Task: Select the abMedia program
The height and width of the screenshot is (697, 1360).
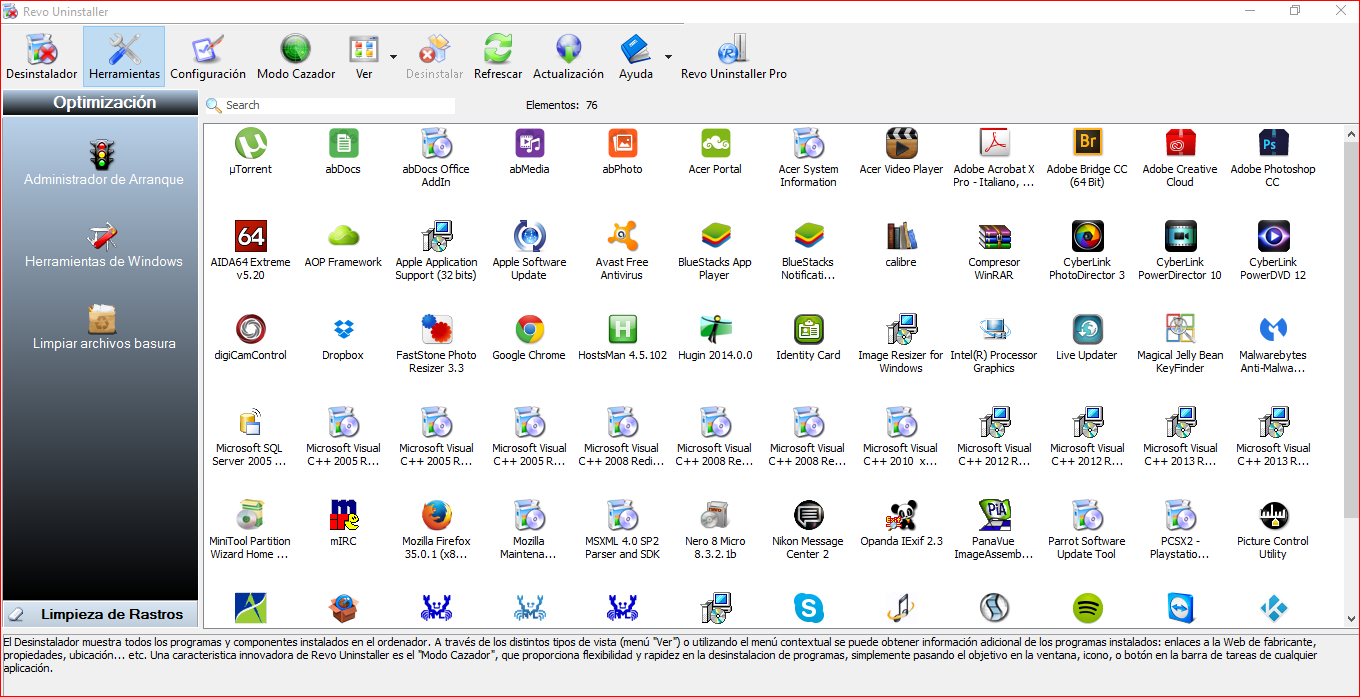Action: tap(529, 152)
